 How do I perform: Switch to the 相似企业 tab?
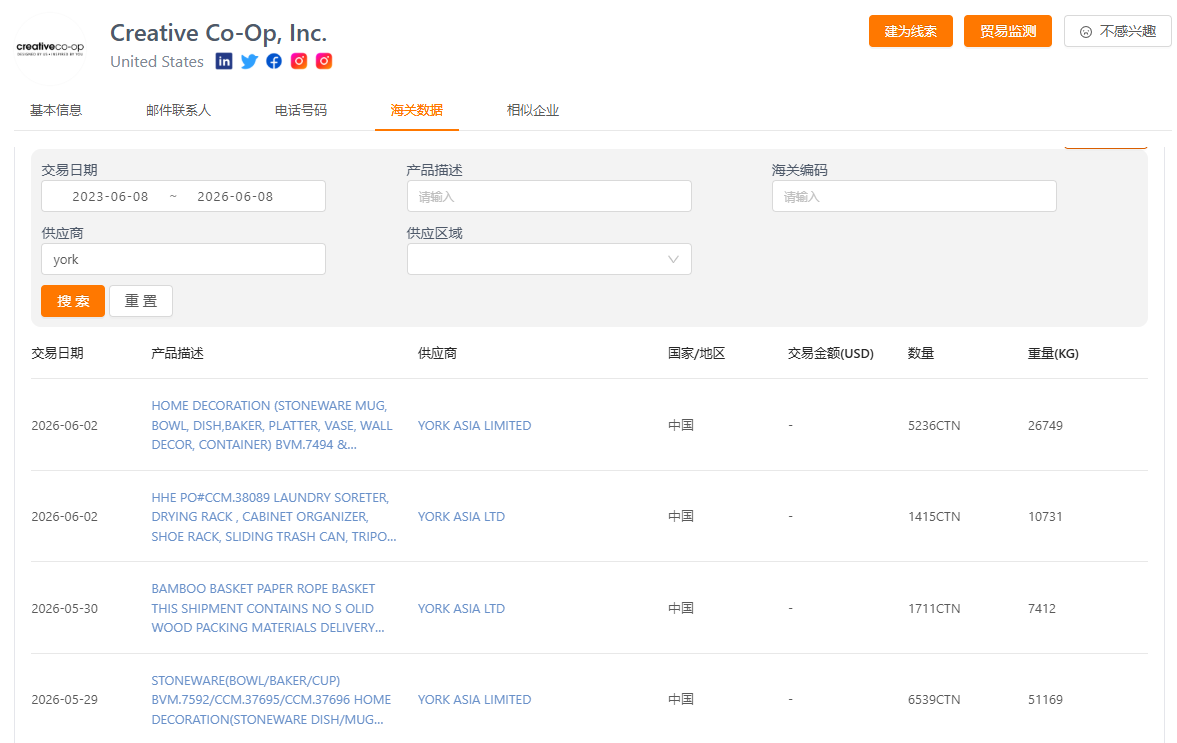[x=533, y=110]
